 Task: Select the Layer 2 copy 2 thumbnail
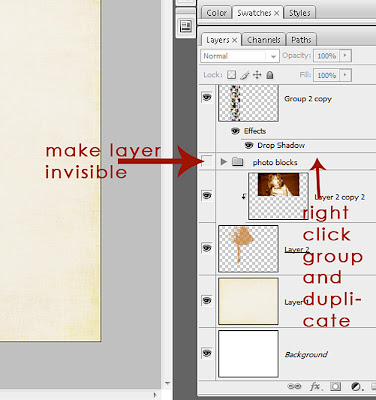(278, 196)
